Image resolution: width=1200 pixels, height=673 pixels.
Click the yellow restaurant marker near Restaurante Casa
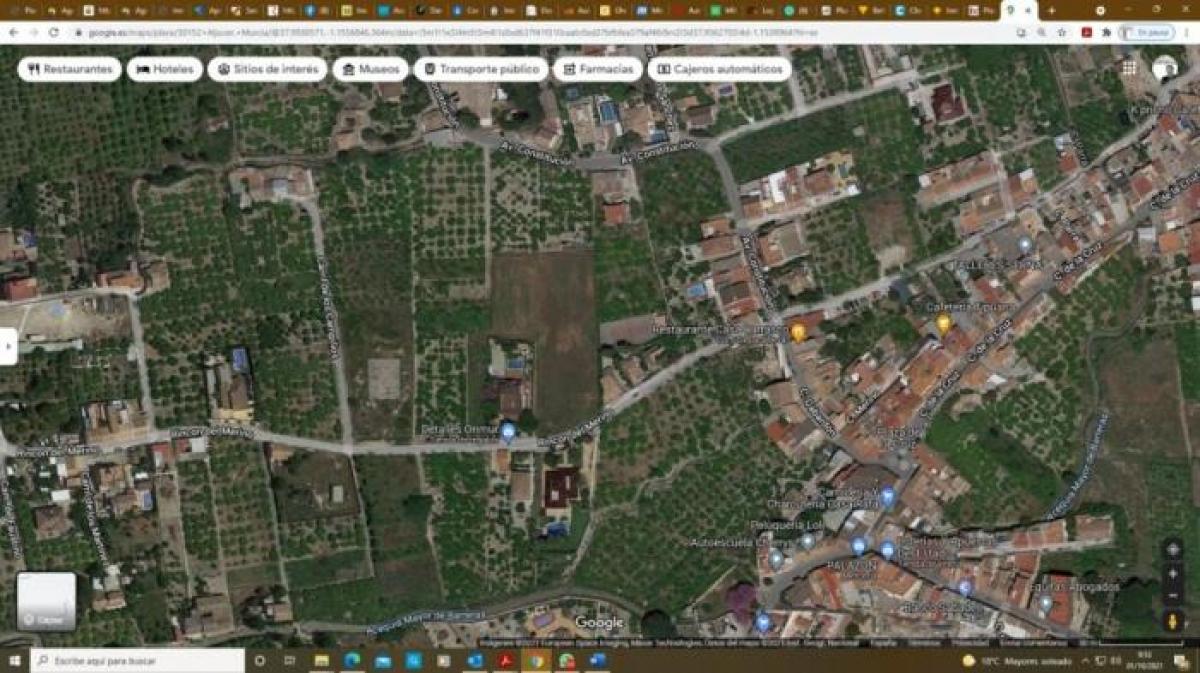tap(795, 330)
